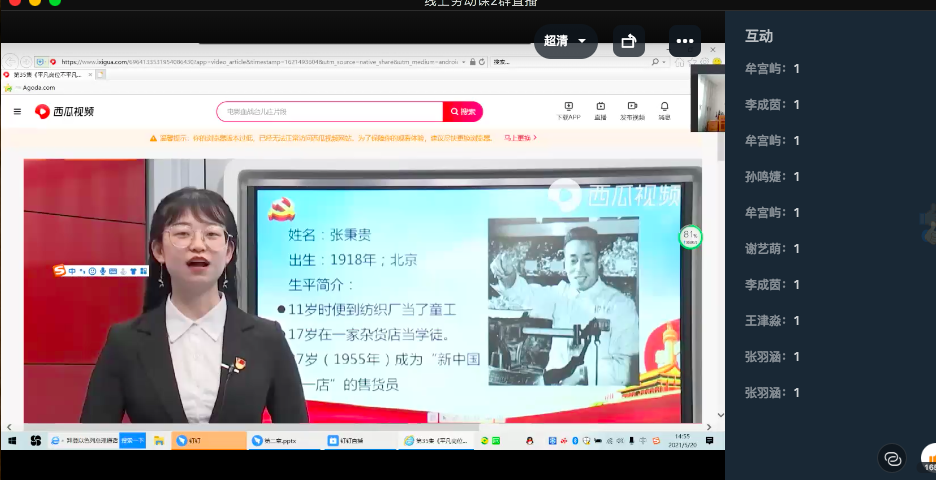
Task: Click the pinwheel icon beside Start
Action: coord(35,441)
